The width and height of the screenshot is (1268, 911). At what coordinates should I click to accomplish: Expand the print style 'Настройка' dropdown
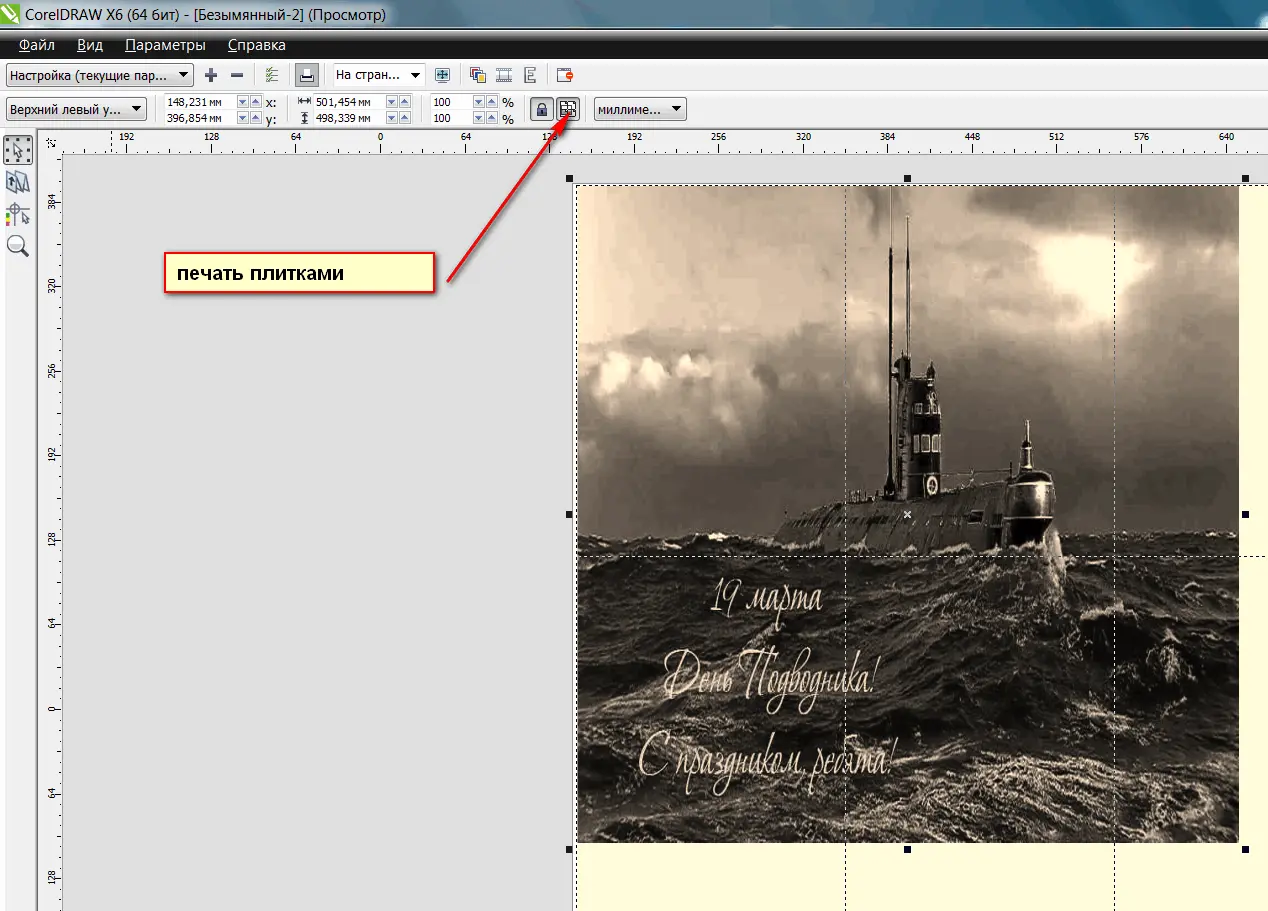(x=184, y=75)
